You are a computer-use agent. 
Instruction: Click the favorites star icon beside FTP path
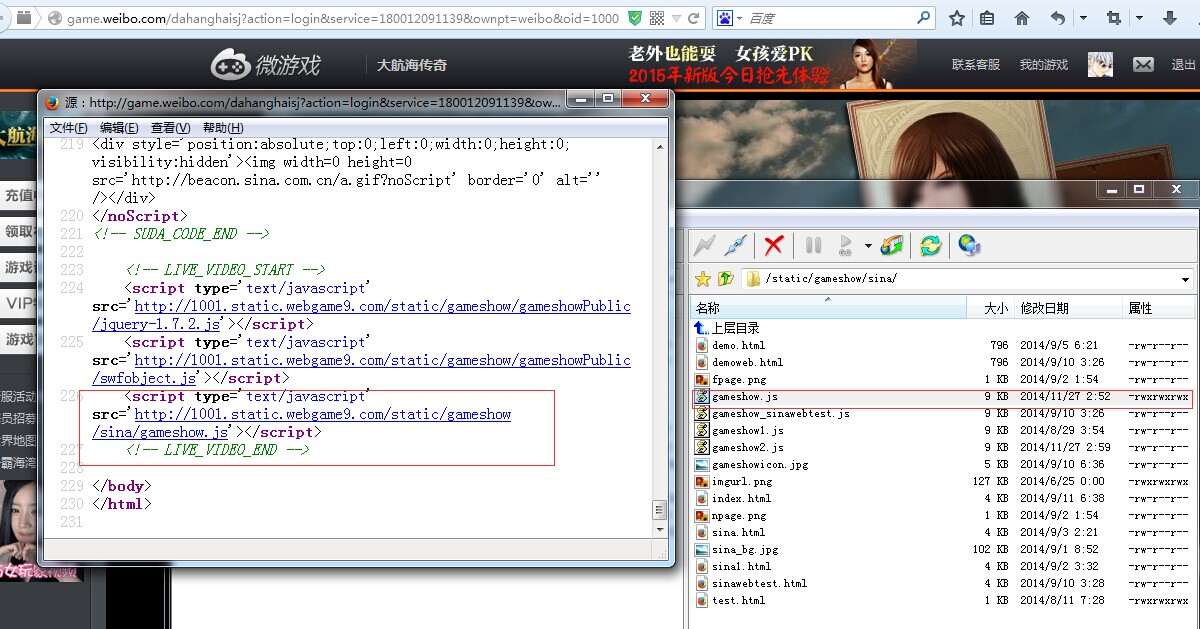tap(703, 279)
